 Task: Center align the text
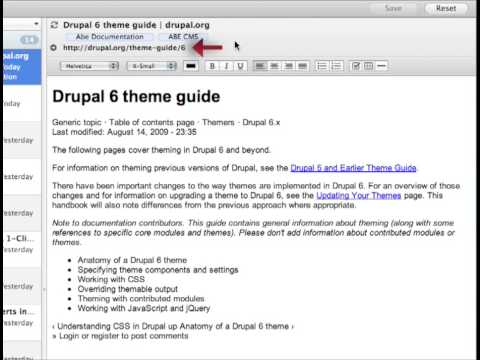[274, 66]
